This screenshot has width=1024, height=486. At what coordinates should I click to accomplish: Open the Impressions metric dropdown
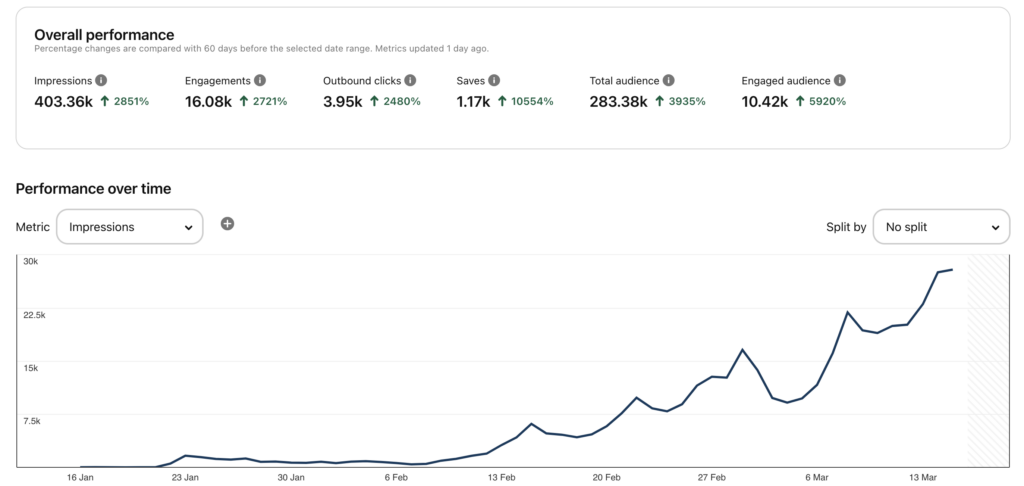[x=129, y=227]
